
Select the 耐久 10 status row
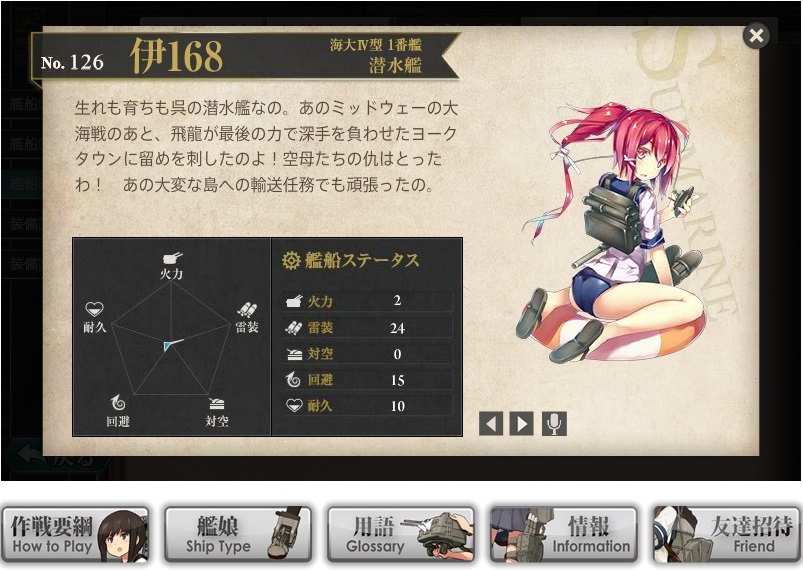point(367,406)
